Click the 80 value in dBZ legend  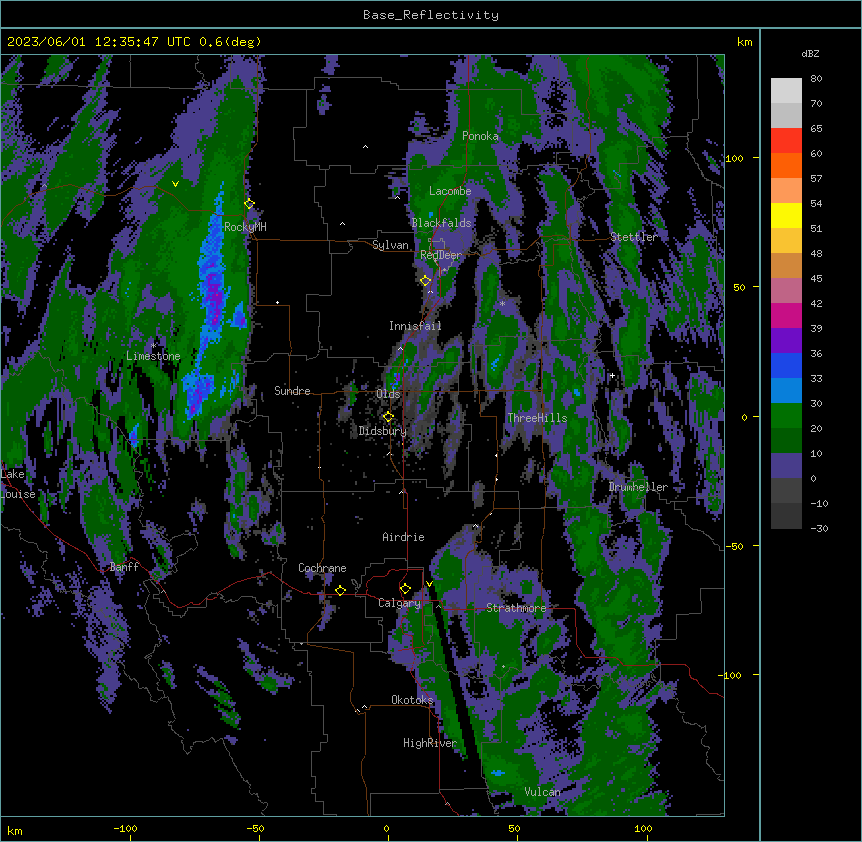pos(816,79)
